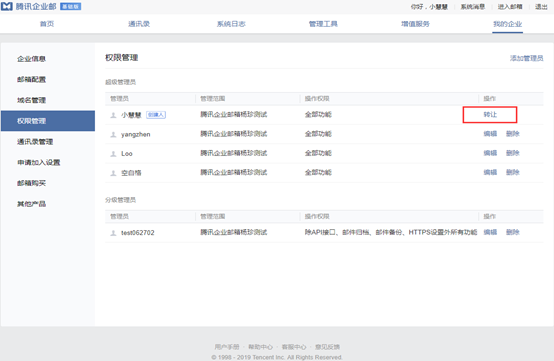Click the name test062702 in the sub-admin table
554x361 pixels.
(138, 233)
